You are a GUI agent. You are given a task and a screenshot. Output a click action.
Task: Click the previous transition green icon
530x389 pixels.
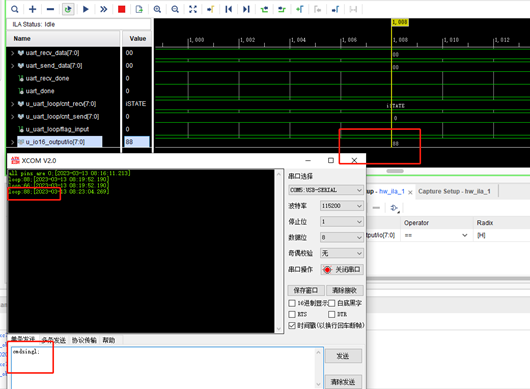[x=264, y=9]
